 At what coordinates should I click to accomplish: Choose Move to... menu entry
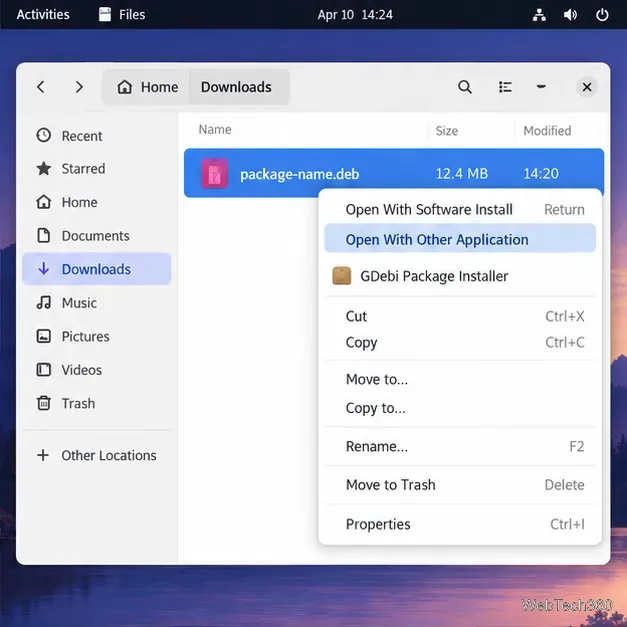pyautogui.click(x=460, y=379)
